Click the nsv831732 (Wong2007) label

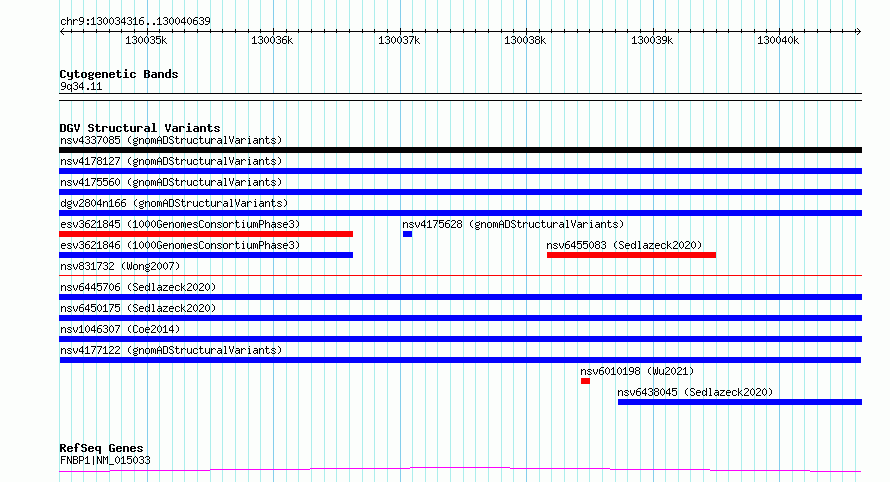click(120, 266)
